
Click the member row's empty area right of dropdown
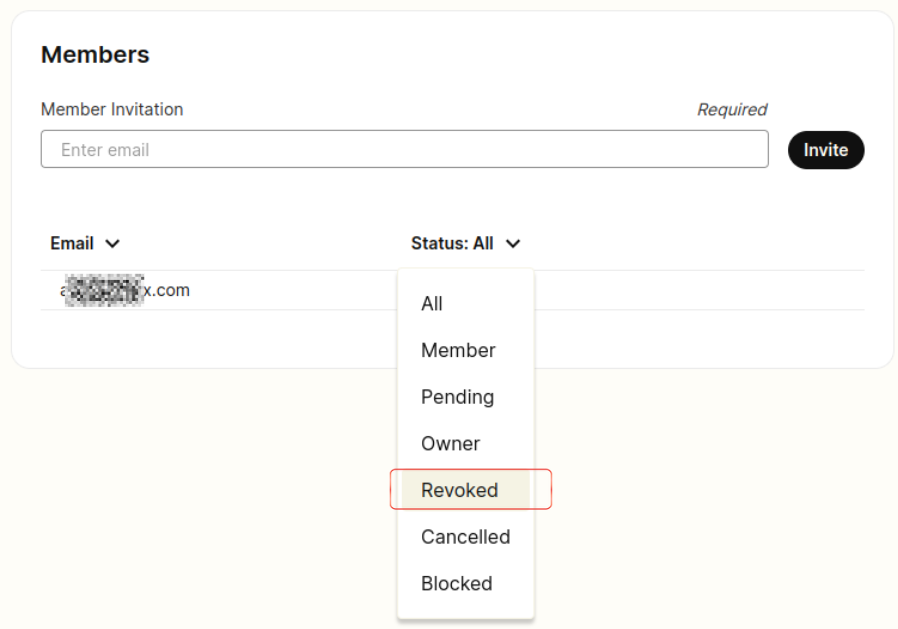699,290
